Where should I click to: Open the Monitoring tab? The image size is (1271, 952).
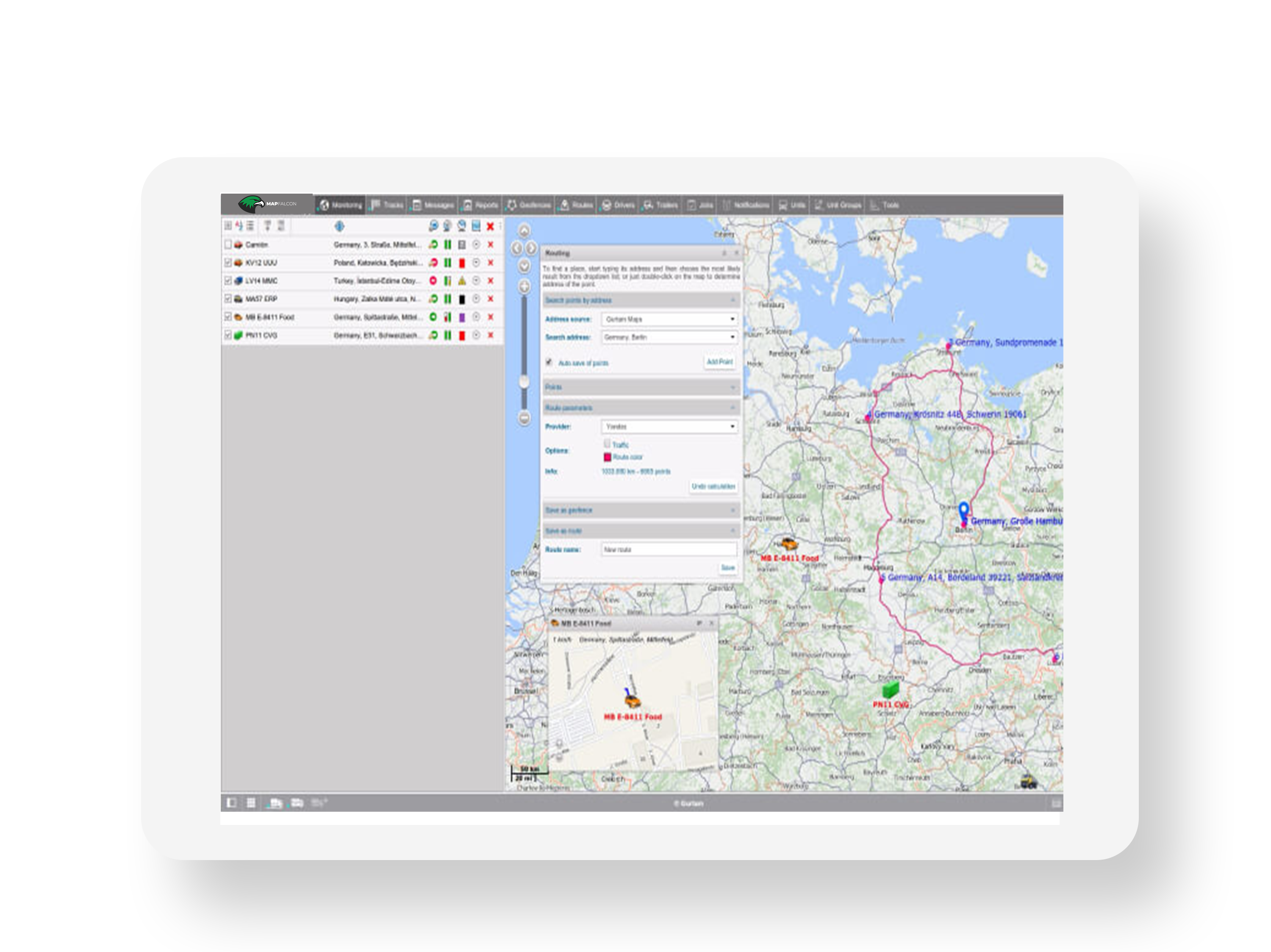341,205
